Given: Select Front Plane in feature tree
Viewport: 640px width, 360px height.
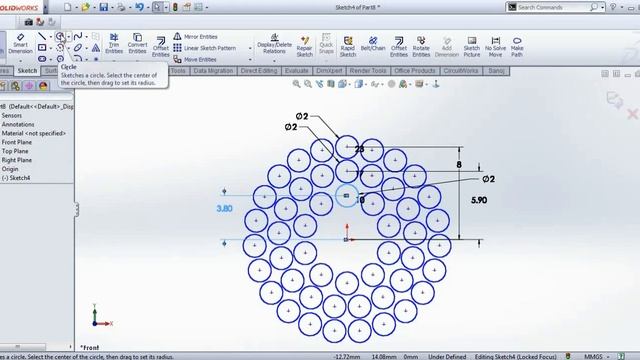Looking at the screenshot, I should [17, 142].
